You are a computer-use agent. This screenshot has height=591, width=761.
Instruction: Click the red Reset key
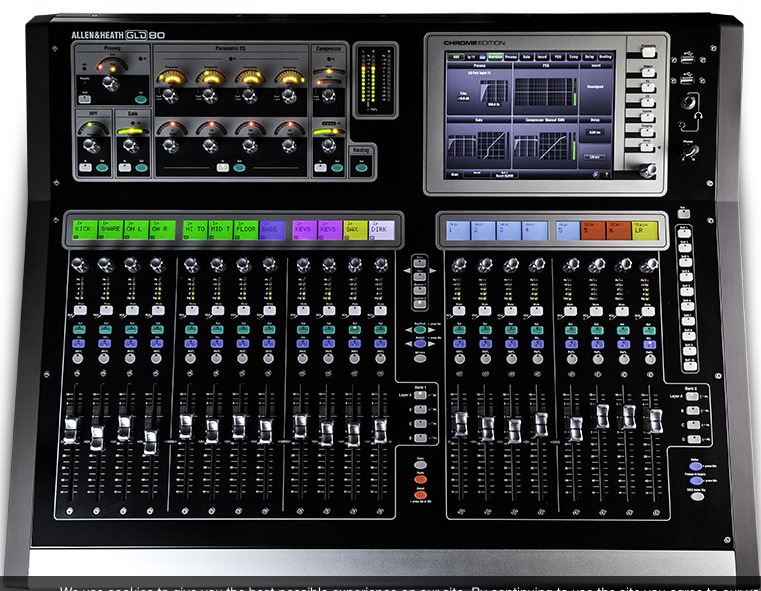tap(420, 495)
